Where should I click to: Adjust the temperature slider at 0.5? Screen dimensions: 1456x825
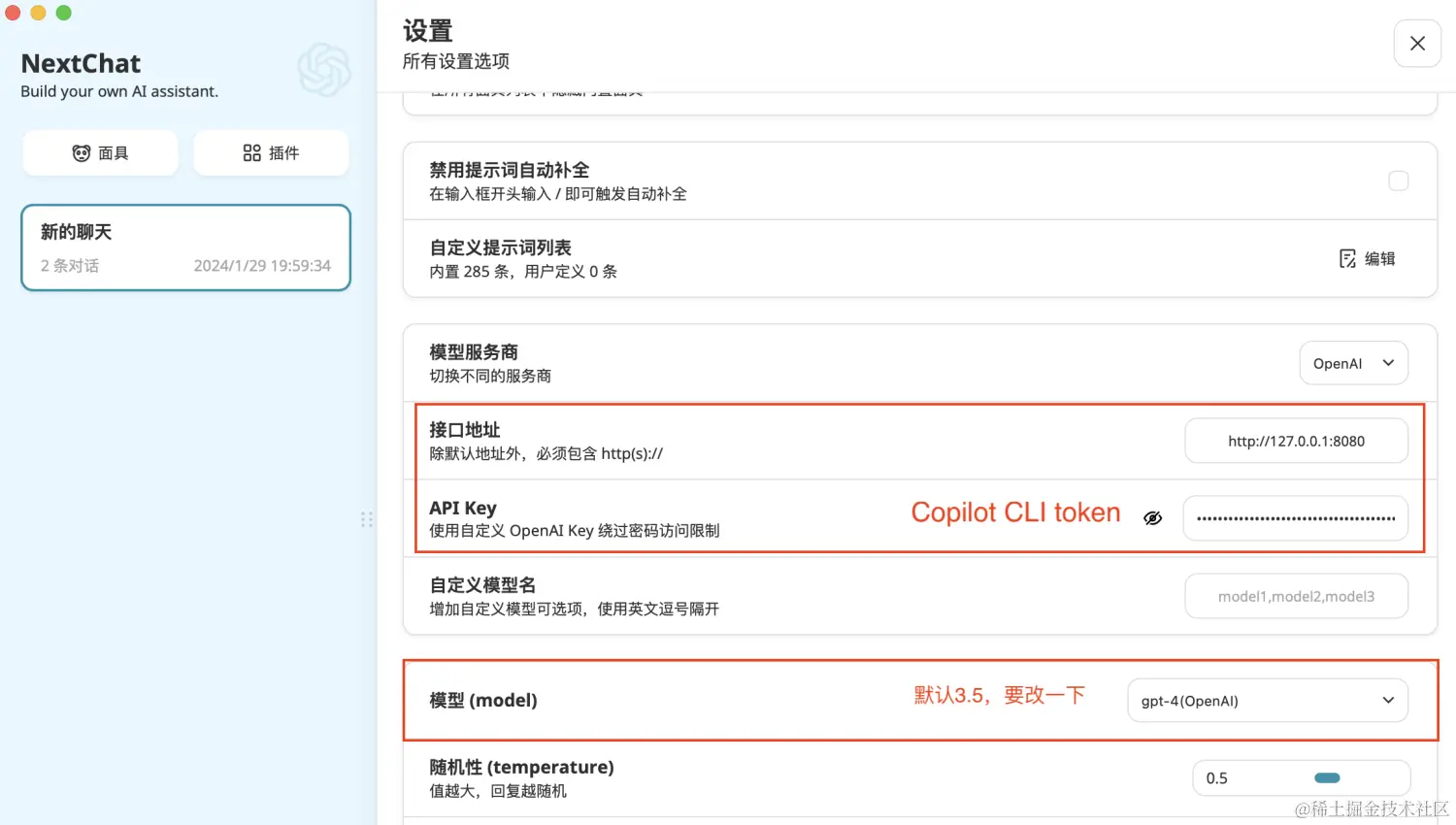1327,778
